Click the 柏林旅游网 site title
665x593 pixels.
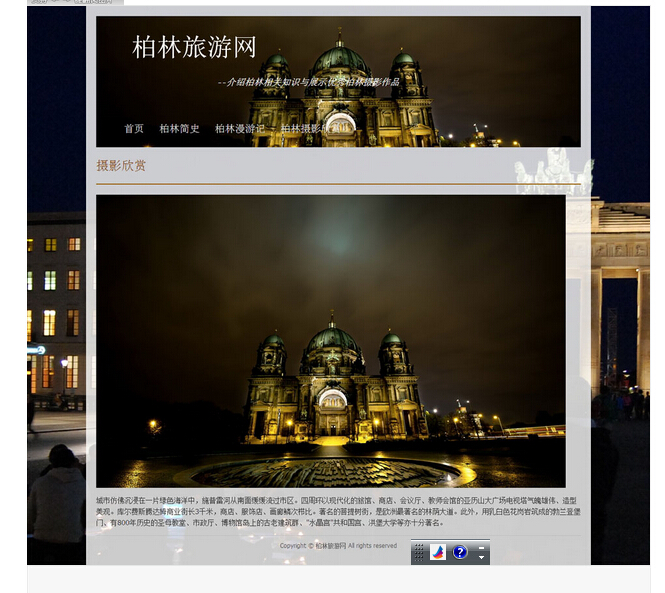pos(194,47)
